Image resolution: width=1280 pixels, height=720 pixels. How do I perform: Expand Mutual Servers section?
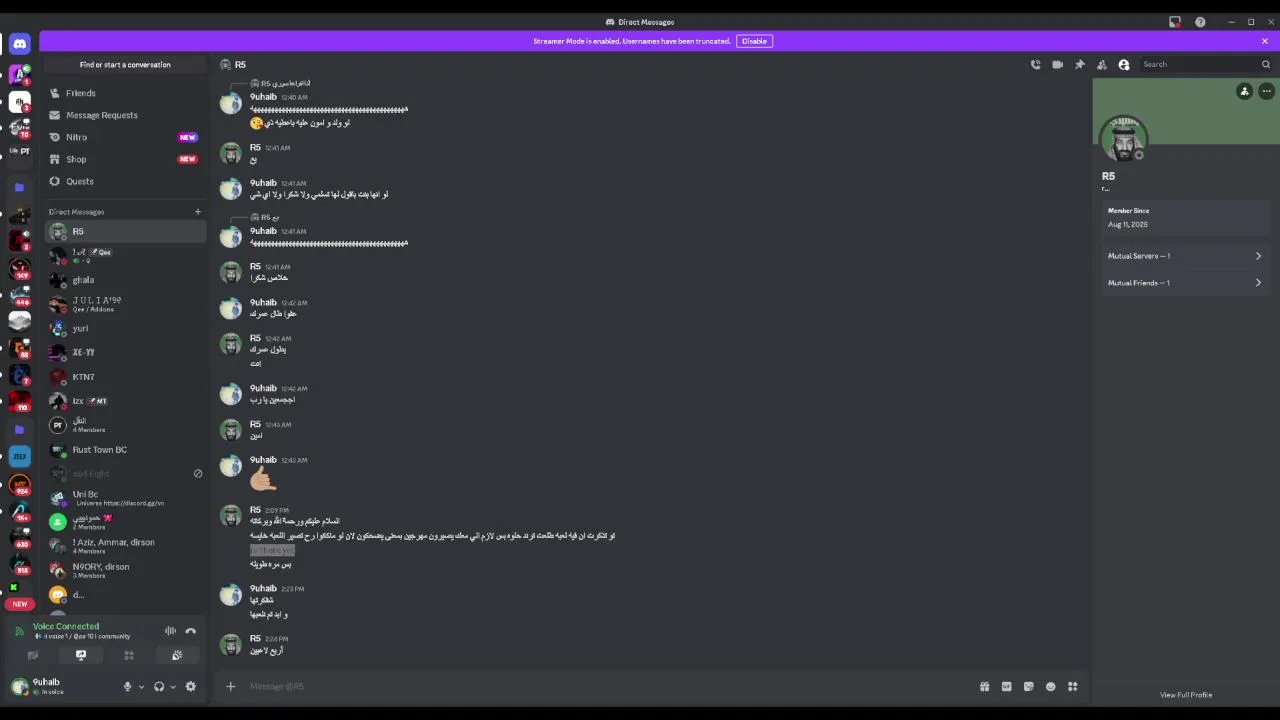click(1184, 256)
